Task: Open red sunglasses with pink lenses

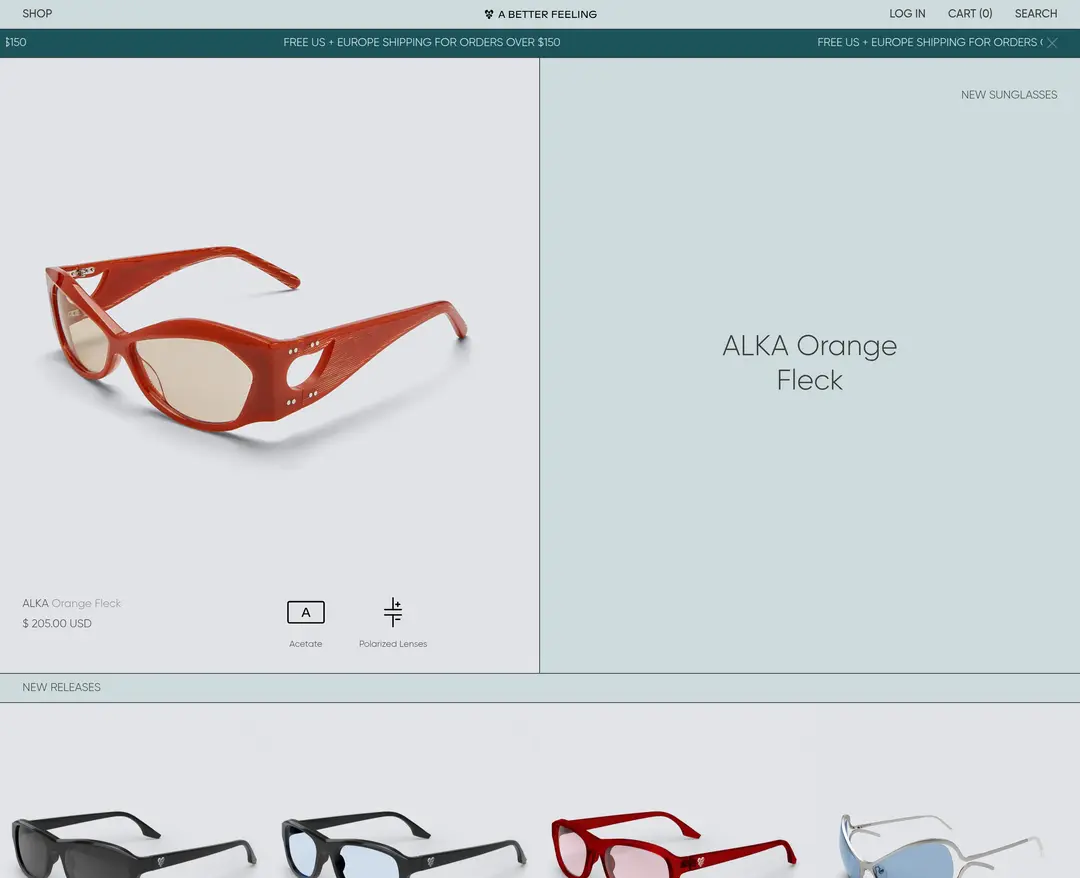Action: (674, 844)
